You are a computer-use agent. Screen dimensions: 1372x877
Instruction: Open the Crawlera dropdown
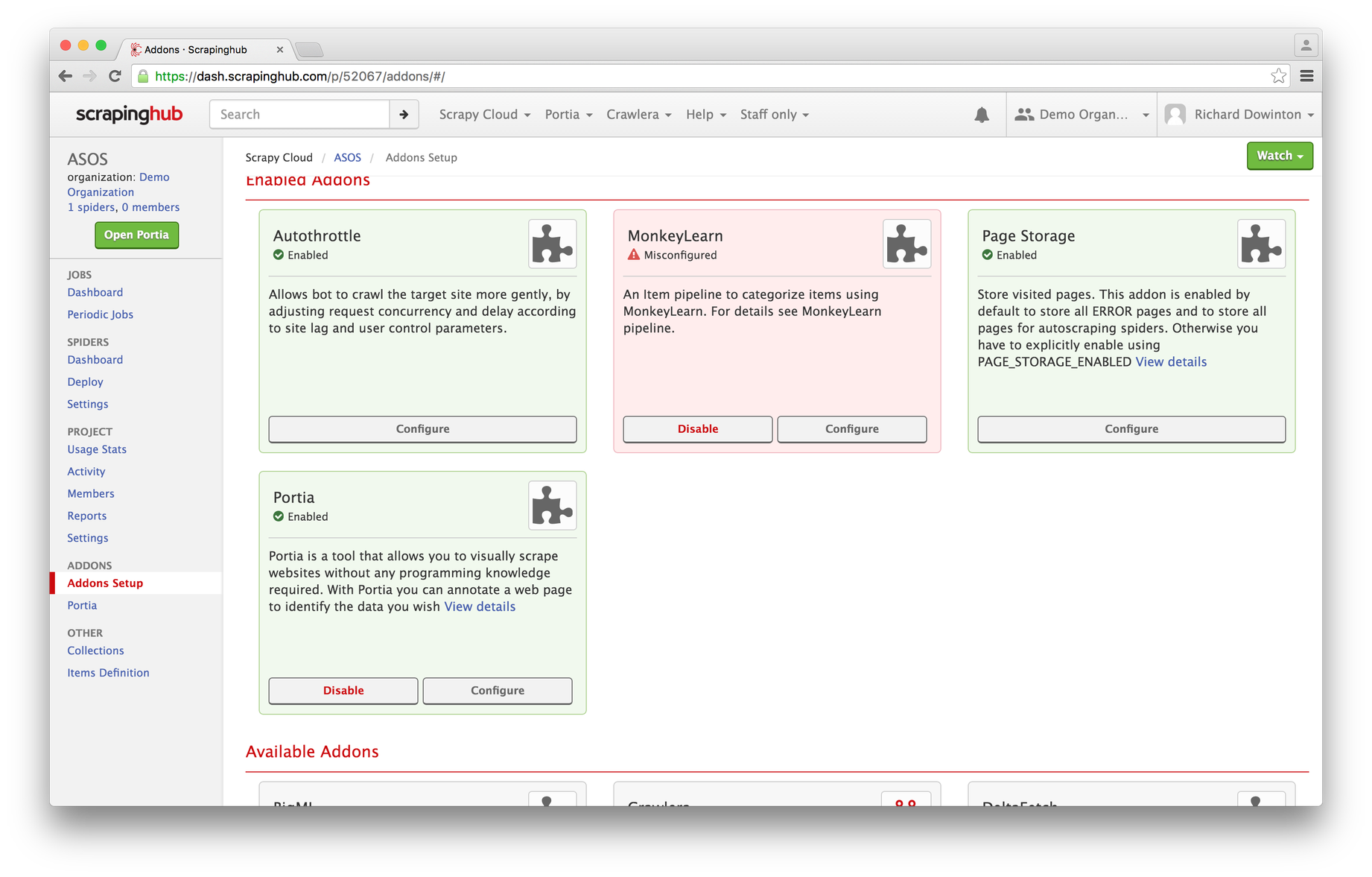[639, 115]
